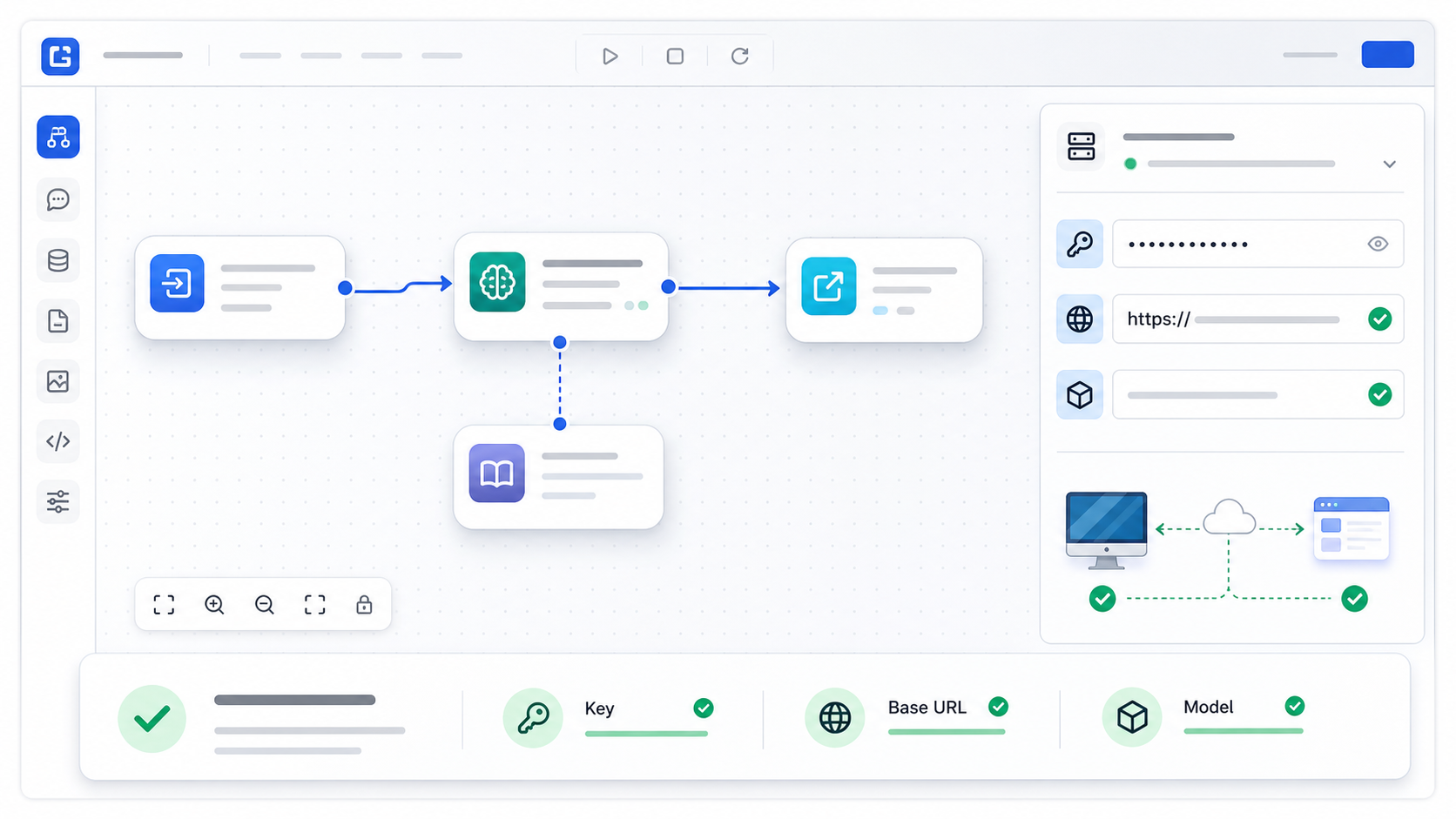The height and width of the screenshot is (819, 1456).
Task: Lock the canvas with padlock icon
Action: (x=364, y=605)
